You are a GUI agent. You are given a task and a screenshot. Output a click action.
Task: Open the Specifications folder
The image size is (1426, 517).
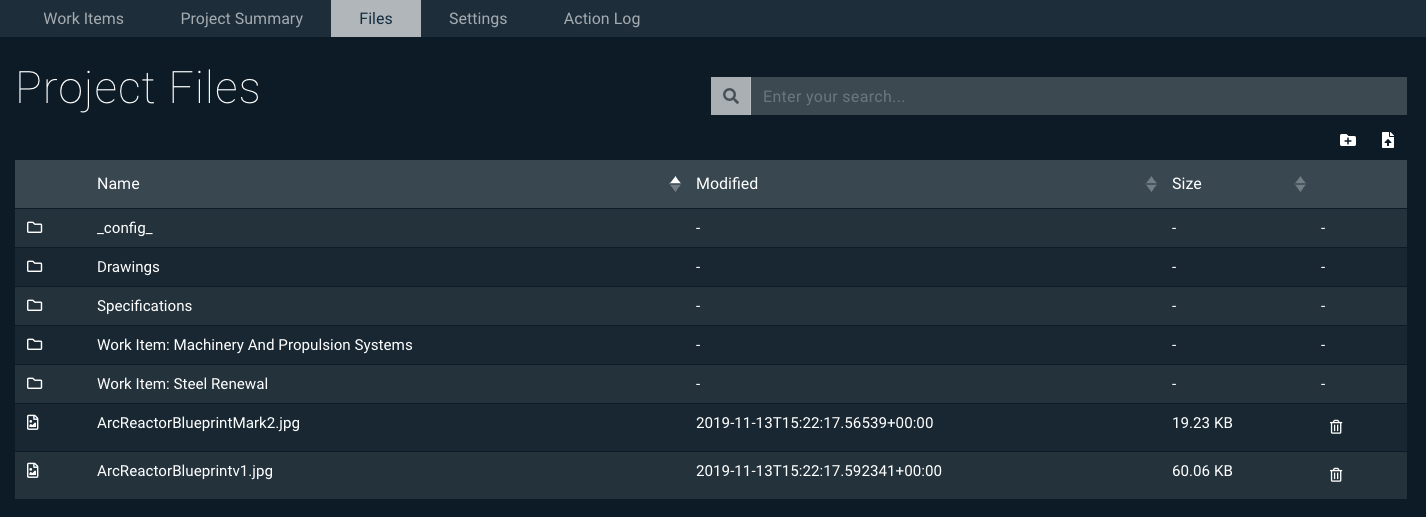point(144,306)
